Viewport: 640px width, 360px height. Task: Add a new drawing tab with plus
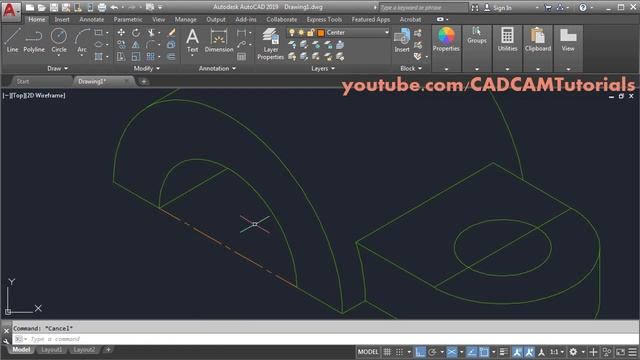(144, 82)
